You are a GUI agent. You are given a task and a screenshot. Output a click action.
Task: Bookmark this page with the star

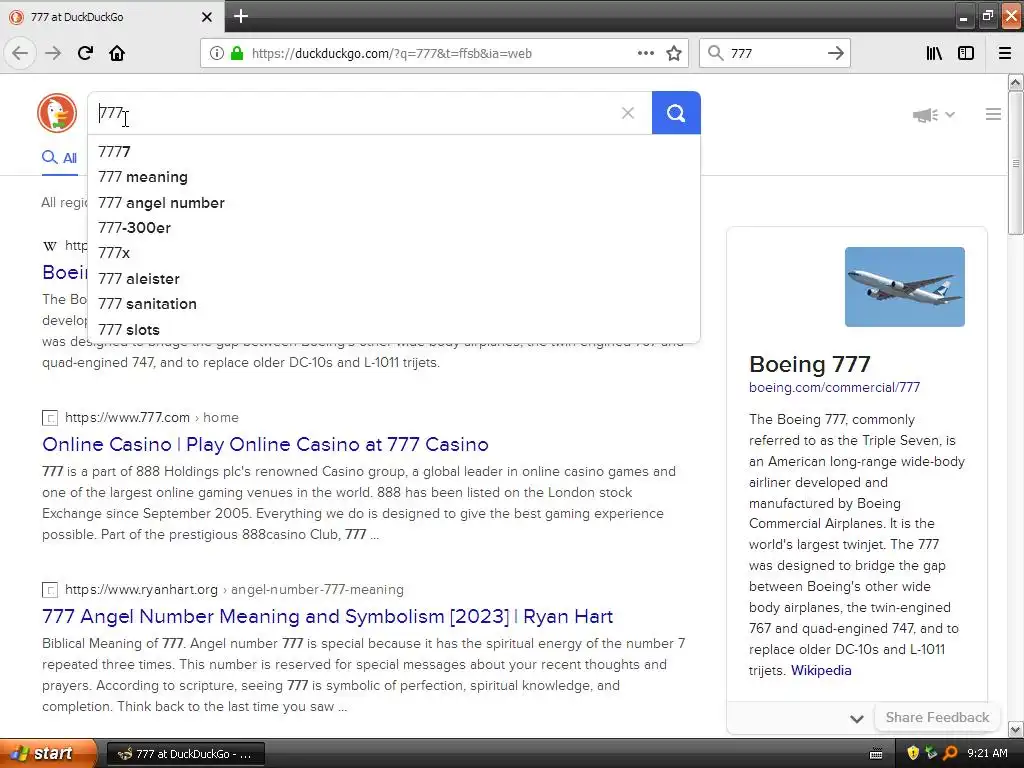point(674,54)
